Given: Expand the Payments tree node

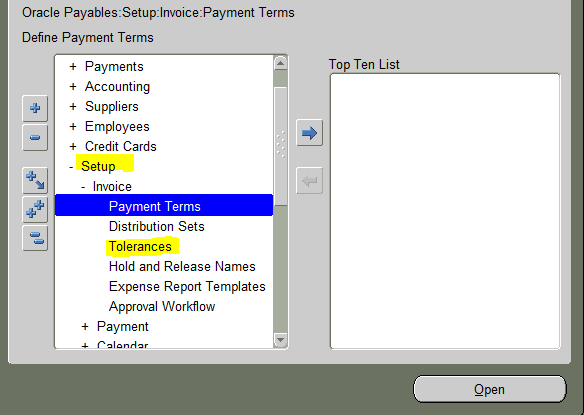Looking at the screenshot, I should tap(73, 67).
